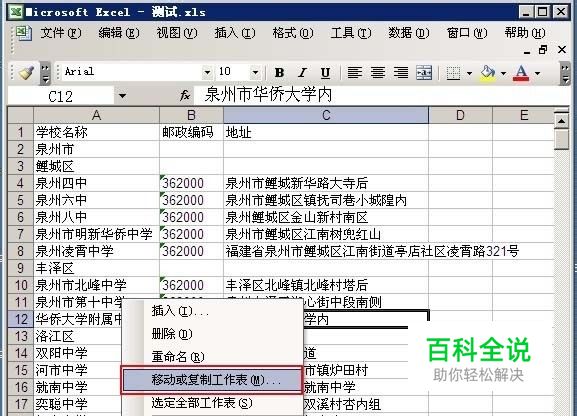Restore the workbook window

(543, 50)
